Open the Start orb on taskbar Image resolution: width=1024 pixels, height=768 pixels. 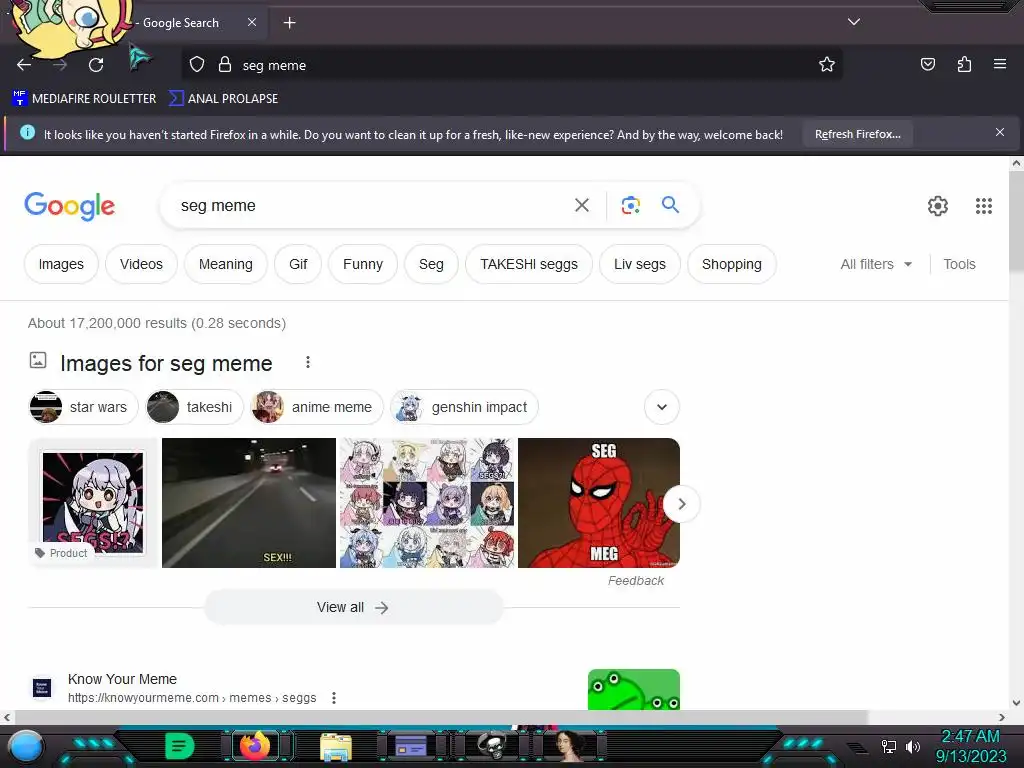(x=26, y=746)
